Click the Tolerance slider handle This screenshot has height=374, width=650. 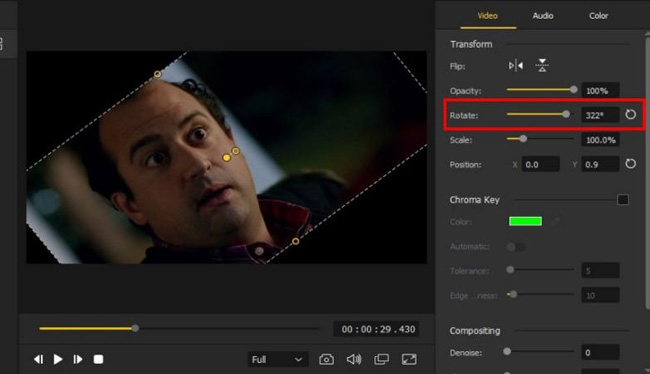pos(510,270)
